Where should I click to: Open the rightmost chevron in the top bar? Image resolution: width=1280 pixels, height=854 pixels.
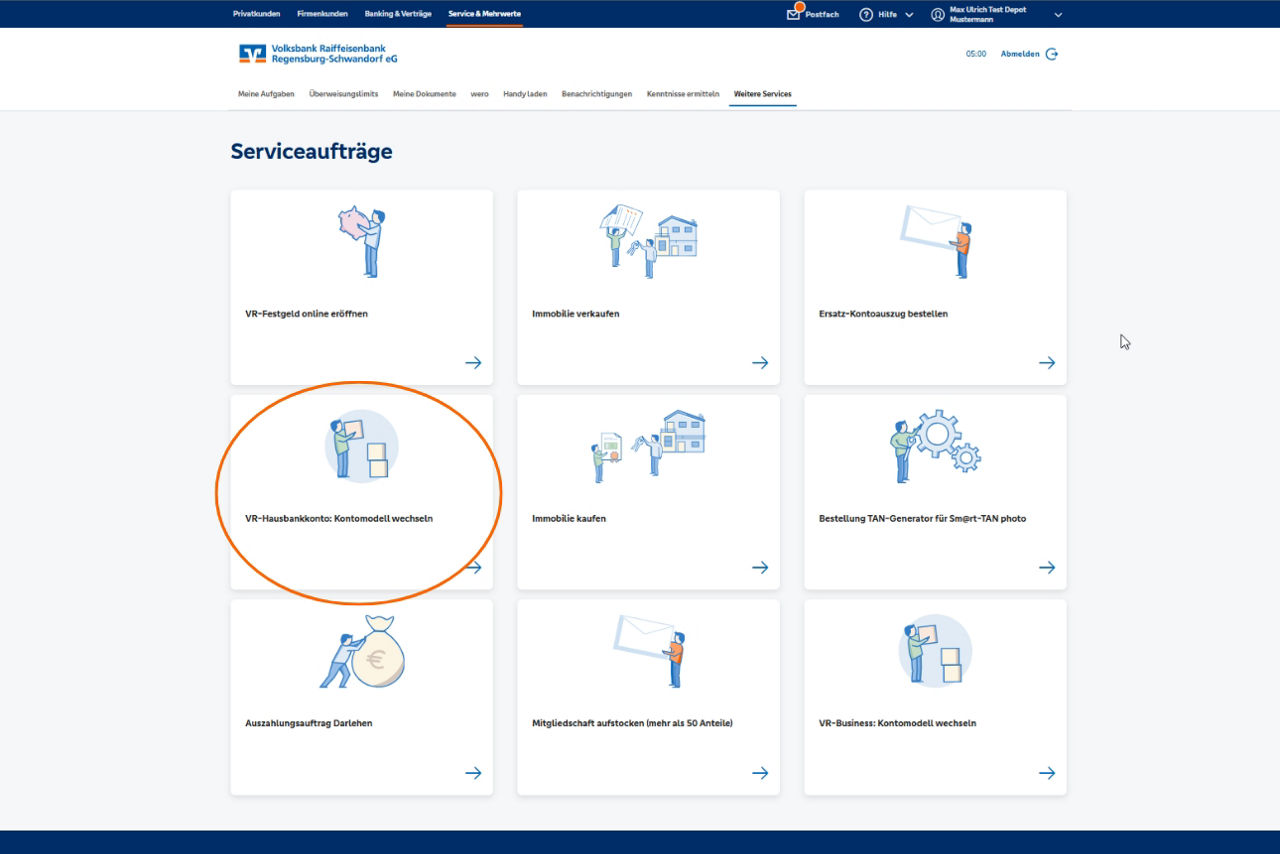point(1057,14)
